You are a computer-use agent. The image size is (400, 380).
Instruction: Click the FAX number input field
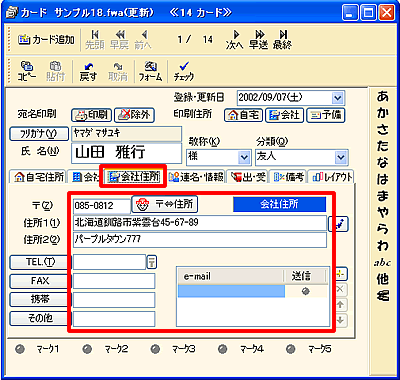tap(114, 281)
